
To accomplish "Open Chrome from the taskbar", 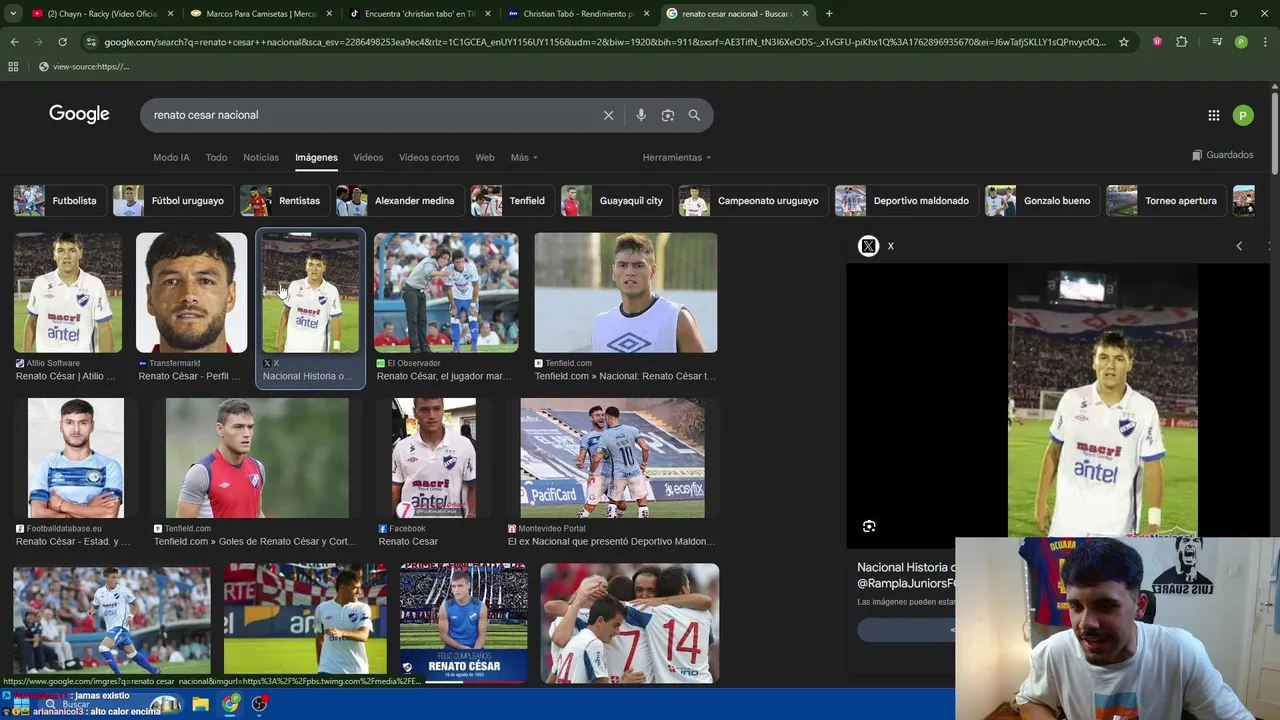I will tap(231, 704).
